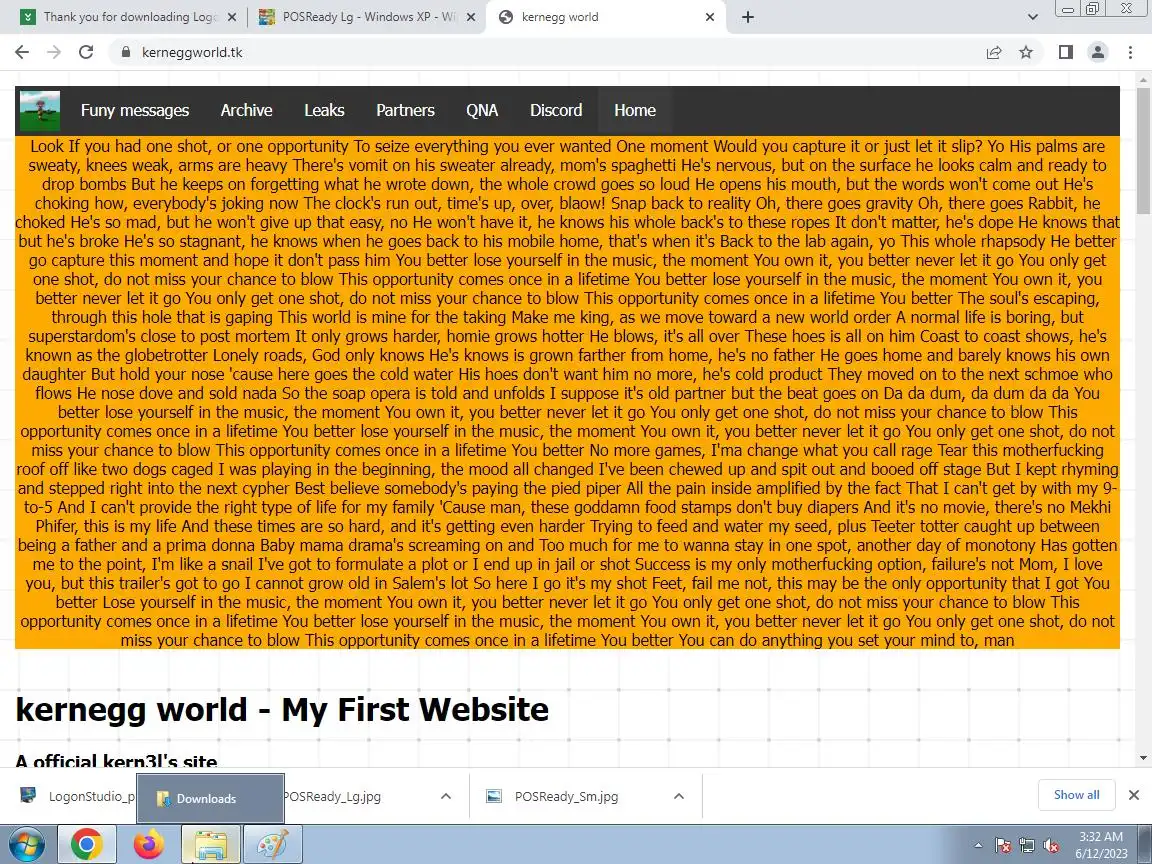Screen dimensions: 1152x864
Task: Close the downloads bar
Action: 1134,795
